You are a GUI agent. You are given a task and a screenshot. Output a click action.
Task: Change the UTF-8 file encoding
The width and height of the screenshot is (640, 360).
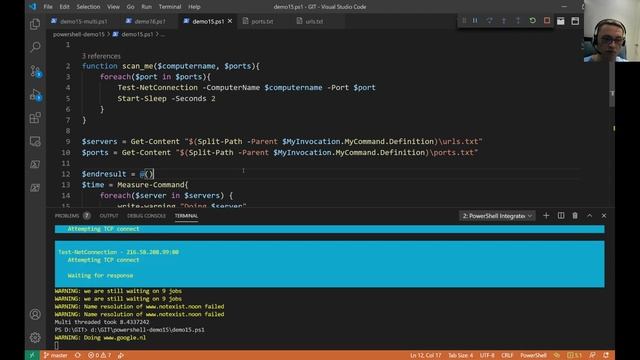[487, 355]
